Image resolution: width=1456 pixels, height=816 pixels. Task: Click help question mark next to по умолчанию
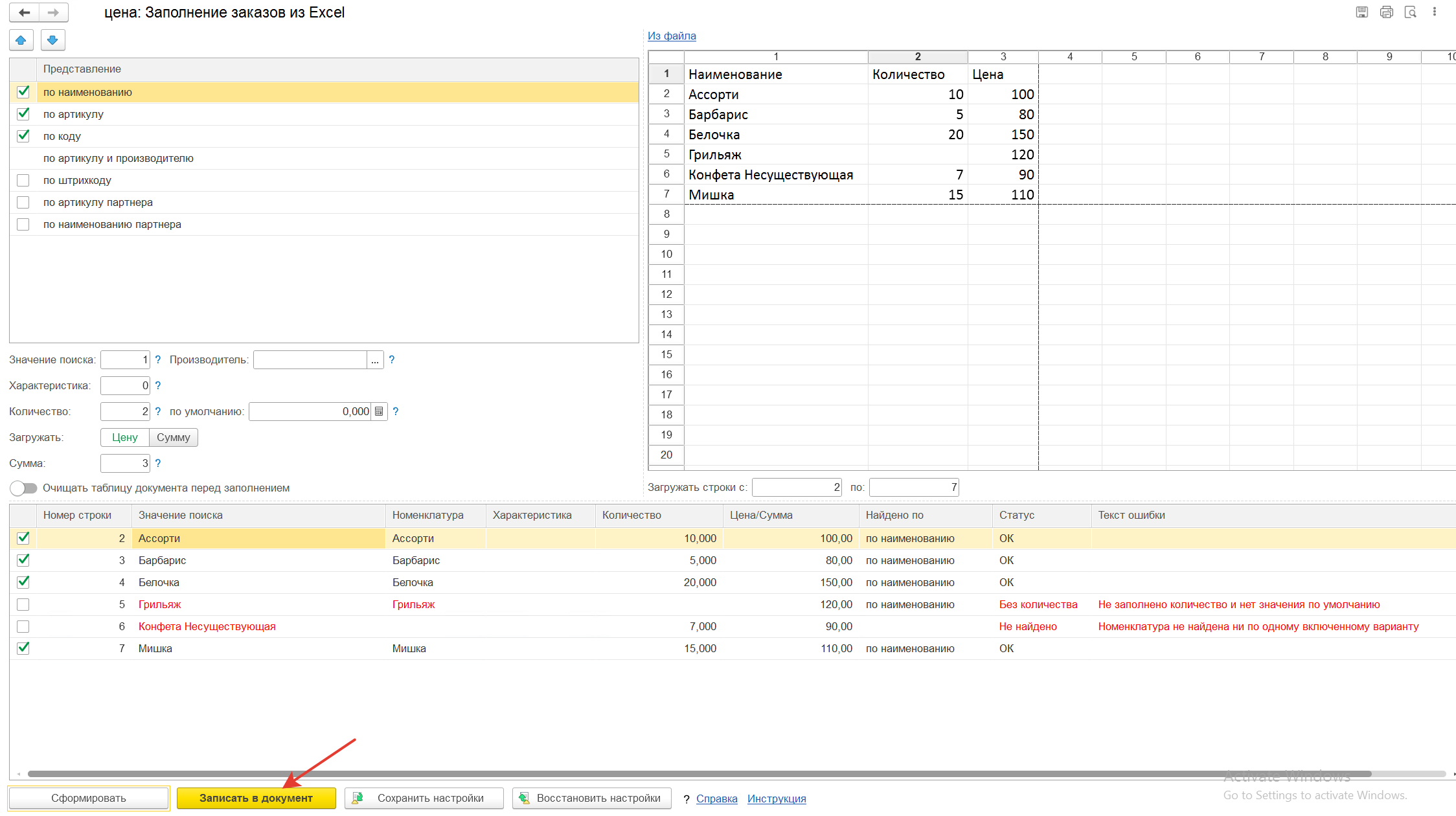click(395, 411)
